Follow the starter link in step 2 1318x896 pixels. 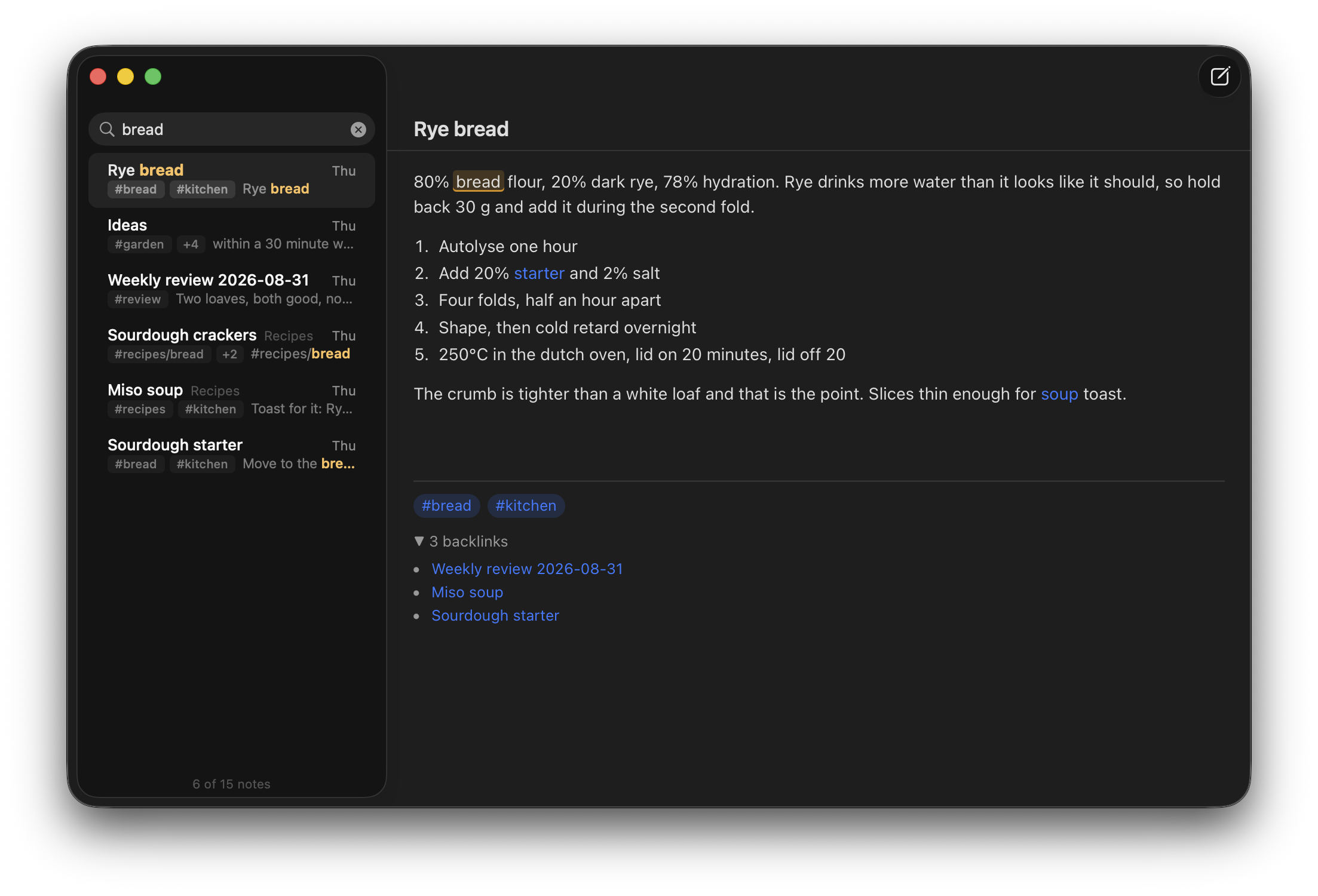point(539,273)
